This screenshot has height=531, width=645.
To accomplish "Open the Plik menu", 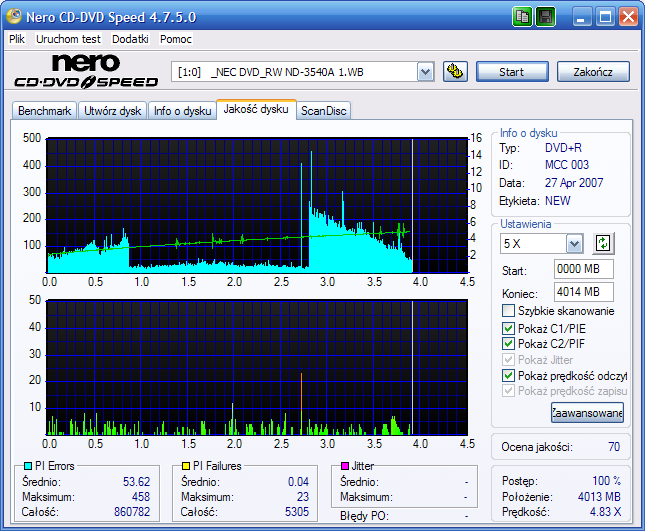I will pos(17,39).
